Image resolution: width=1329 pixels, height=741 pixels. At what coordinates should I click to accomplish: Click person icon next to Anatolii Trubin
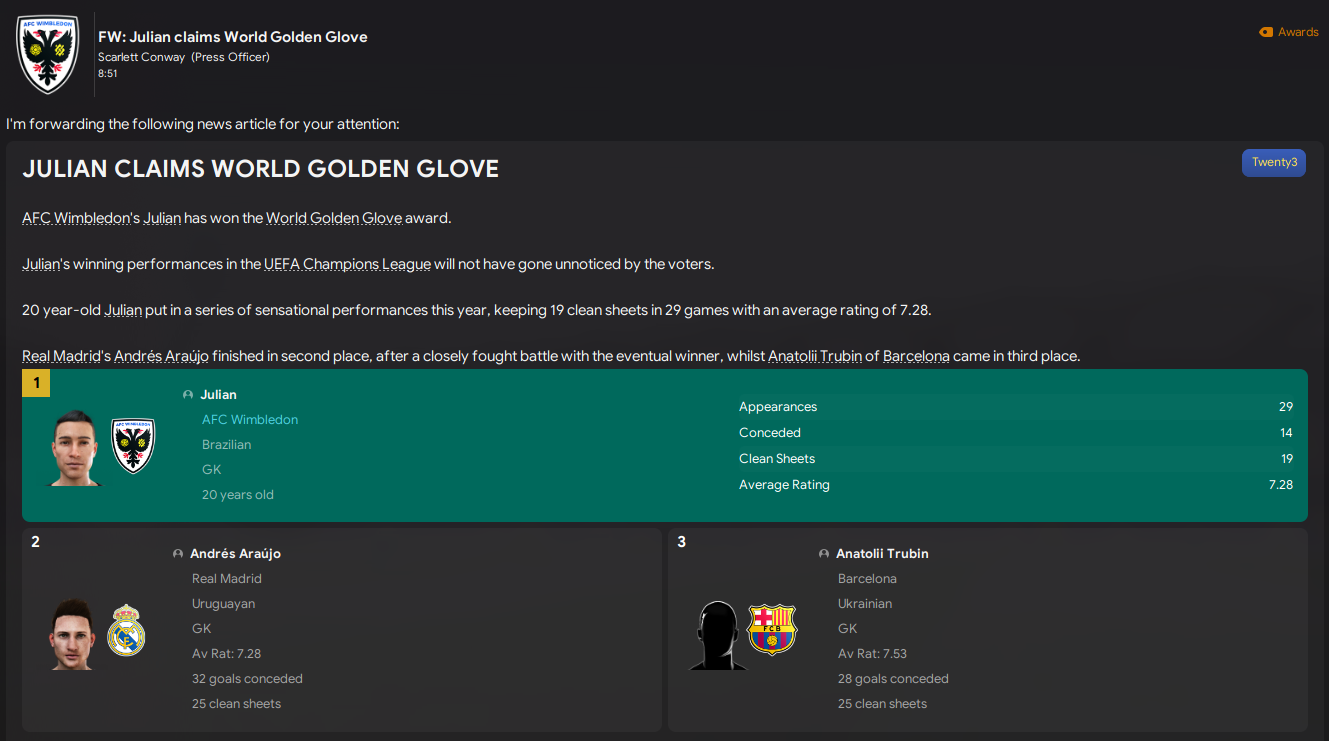coord(824,554)
